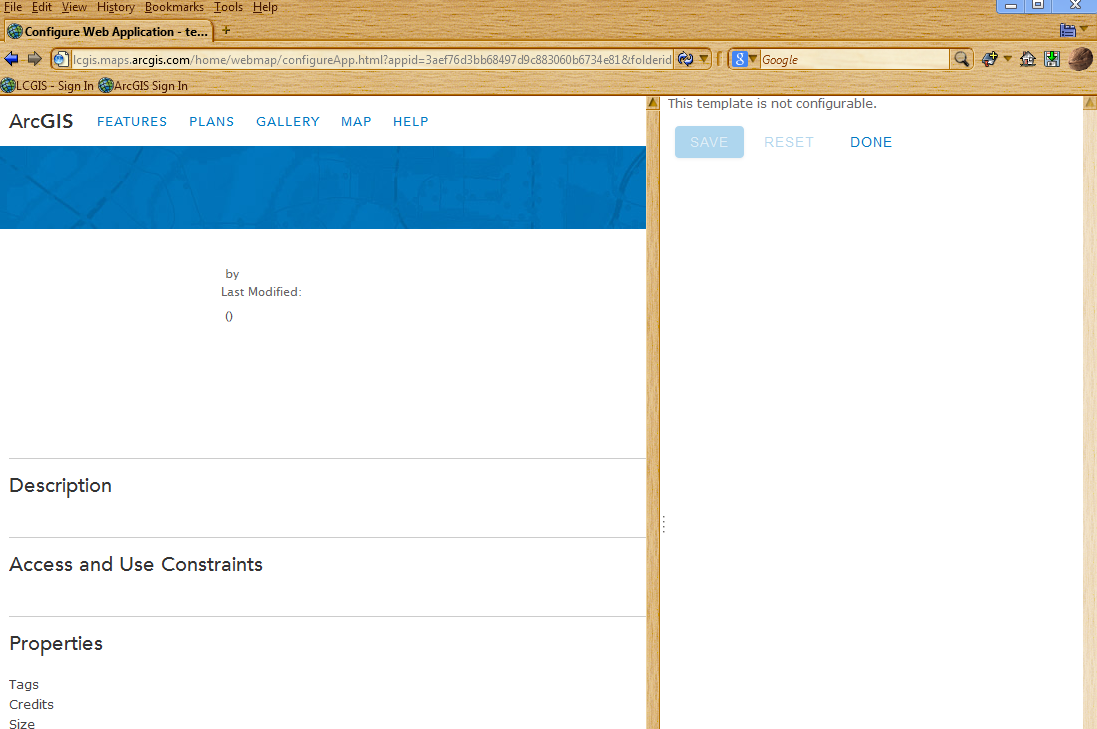This screenshot has width=1097, height=729.
Task: Open the browser Help menu
Action: point(265,7)
